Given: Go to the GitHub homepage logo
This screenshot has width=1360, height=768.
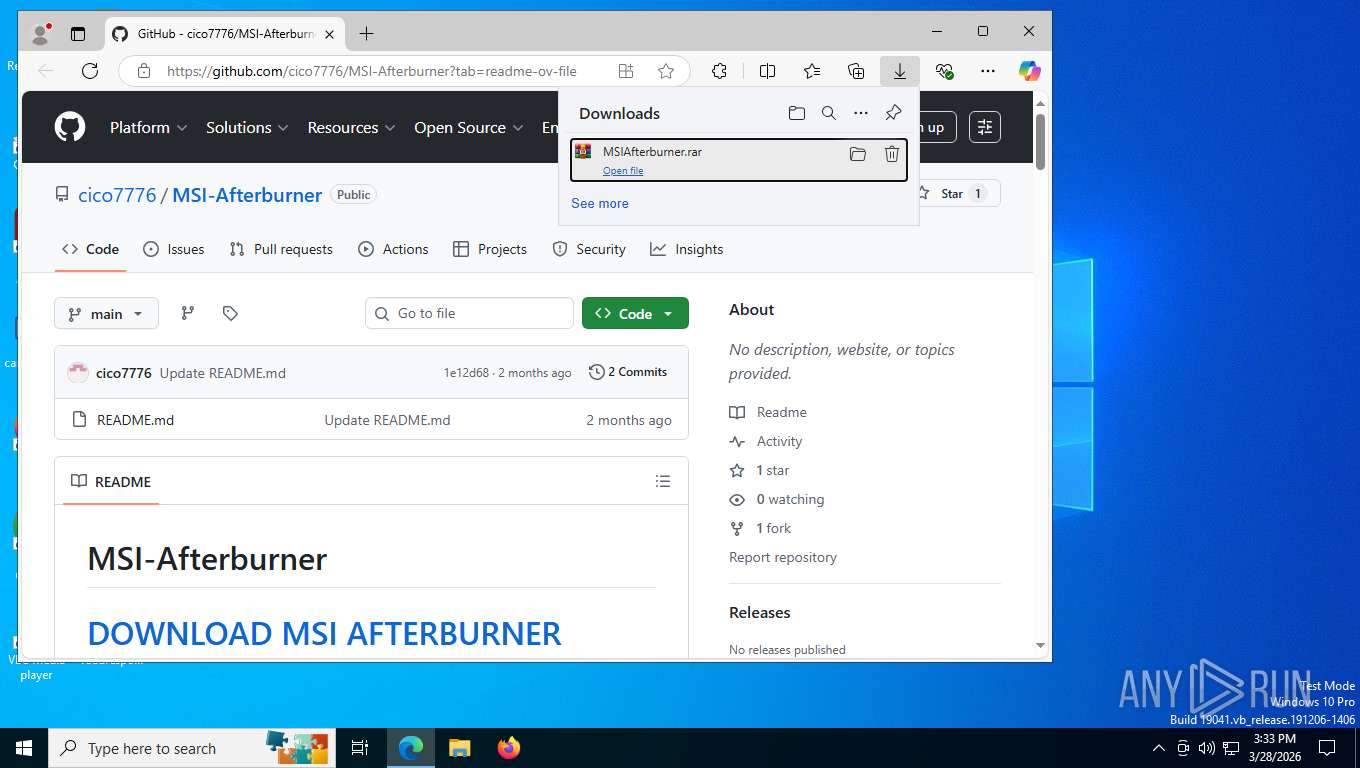Looking at the screenshot, I should pyautogui.click(x=70, y=127).
